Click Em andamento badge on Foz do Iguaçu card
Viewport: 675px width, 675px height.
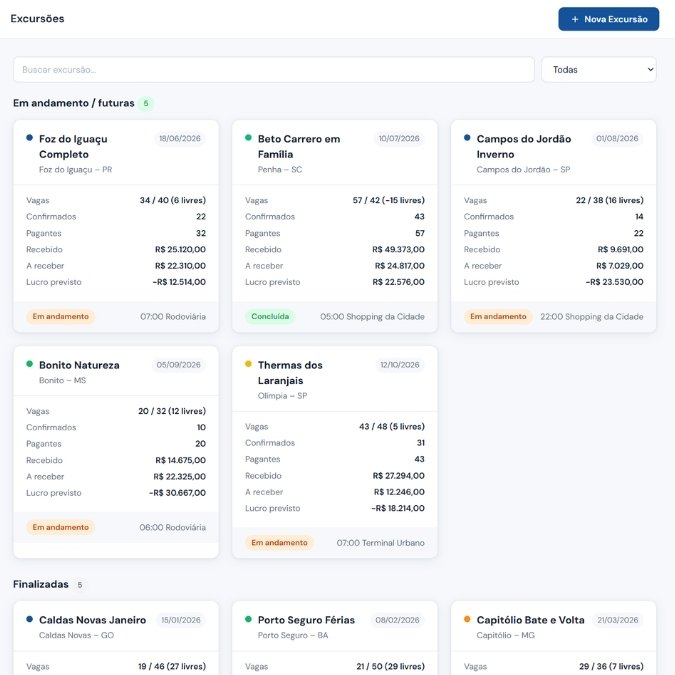point(61,316)
